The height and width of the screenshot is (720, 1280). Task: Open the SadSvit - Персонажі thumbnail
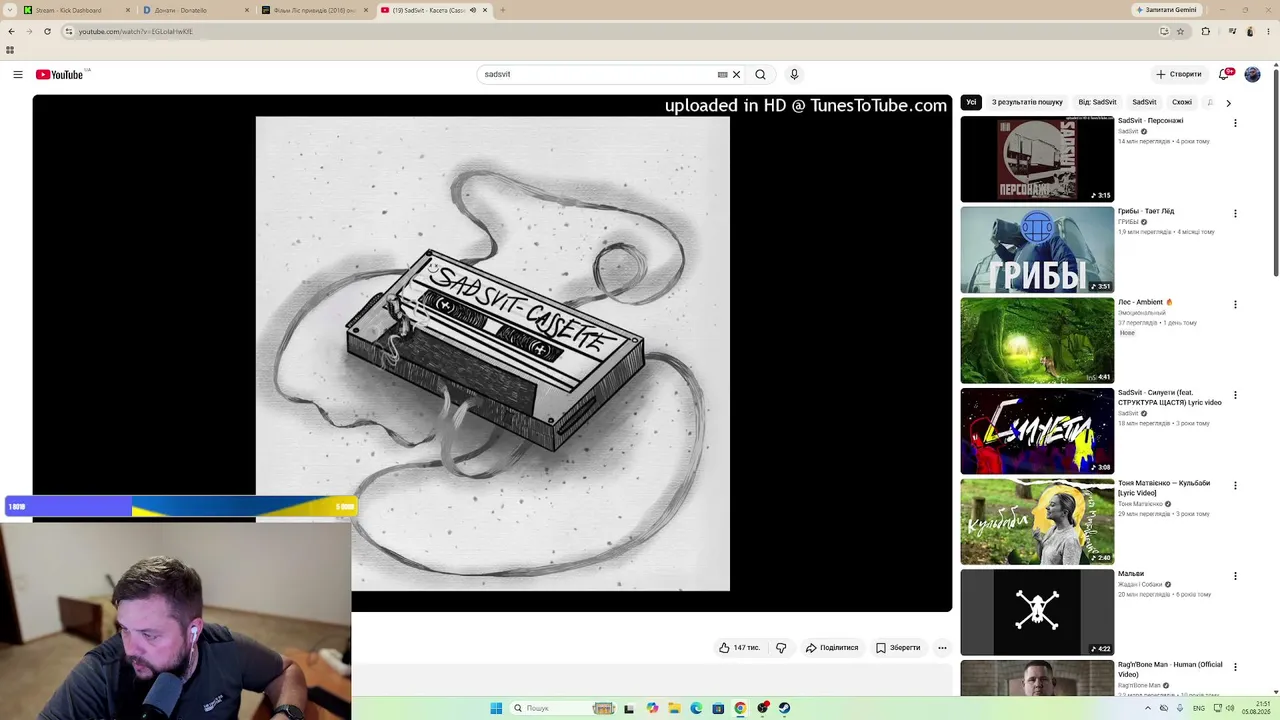[x=1037, y=159]
